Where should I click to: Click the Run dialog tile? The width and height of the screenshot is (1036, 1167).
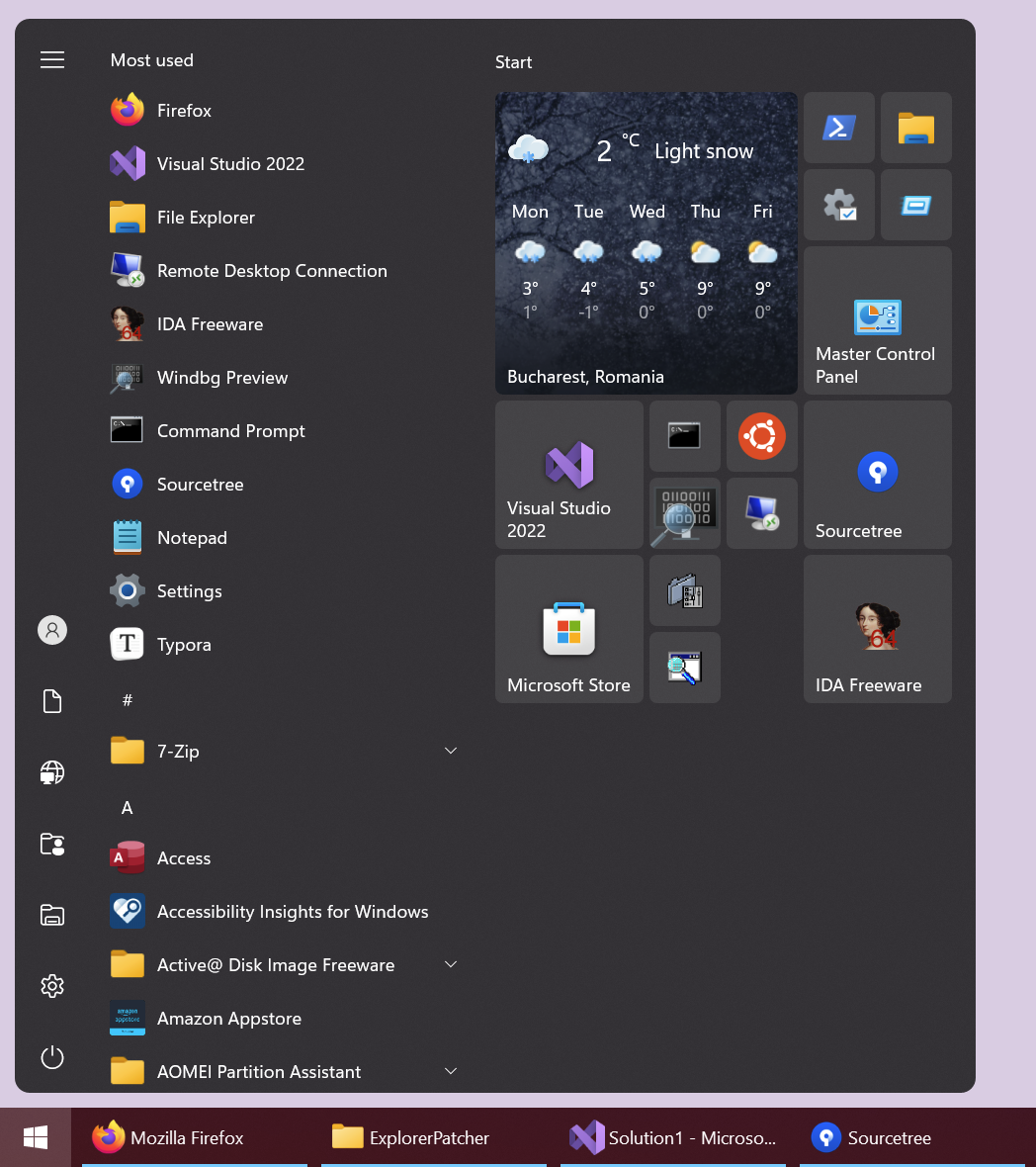pyautogui.click(x=916, y=205)
